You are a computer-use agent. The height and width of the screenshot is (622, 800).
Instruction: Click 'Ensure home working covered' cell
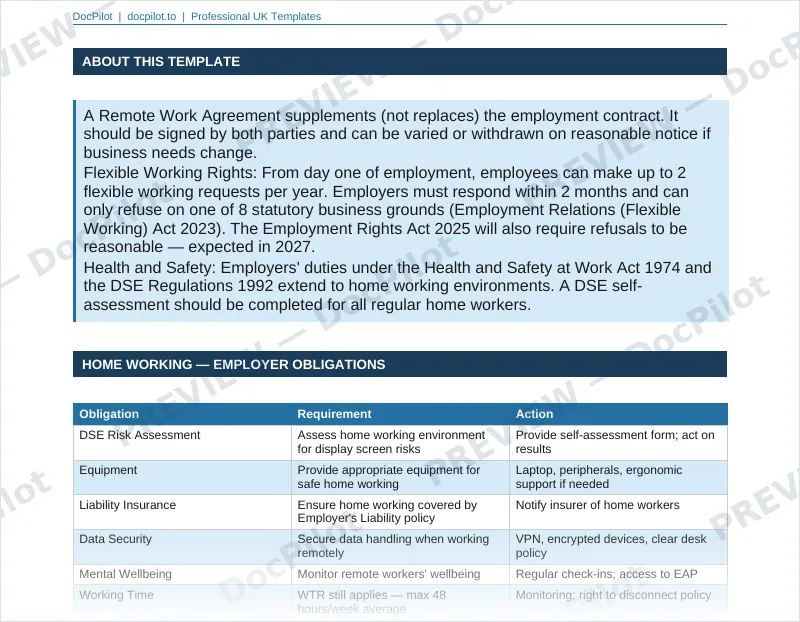coord(400,512)
